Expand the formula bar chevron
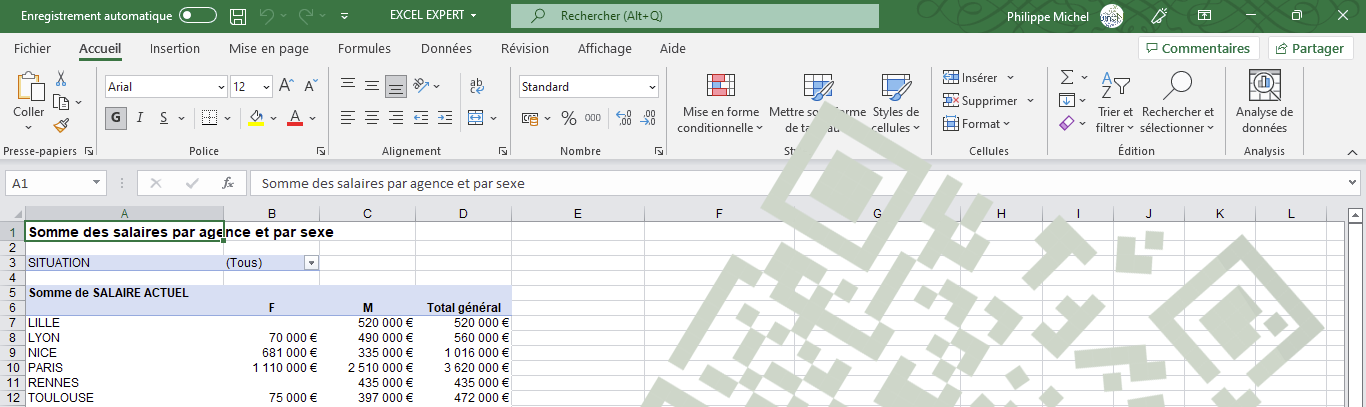The width and height of the screenshot is (1366, 407). tap(1353, 183)
